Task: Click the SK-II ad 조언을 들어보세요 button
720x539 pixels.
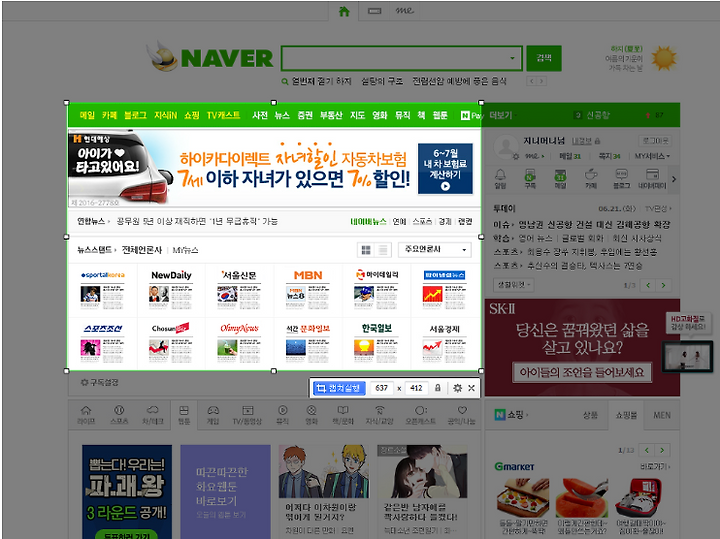Action: pyautogui.click(x=581, y=372)
